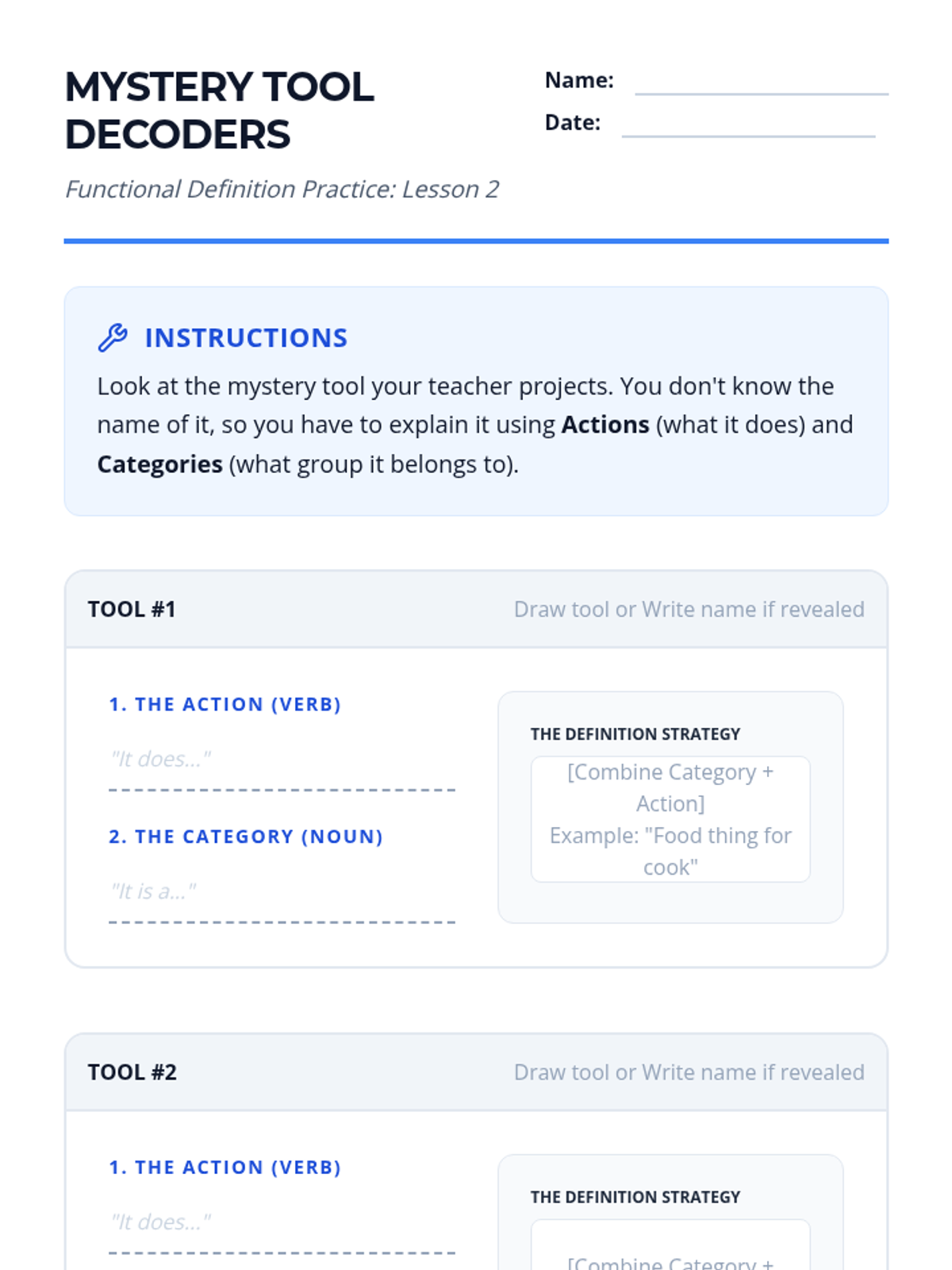Click Tool #1 definition strategy box

[x=670, y=819]
